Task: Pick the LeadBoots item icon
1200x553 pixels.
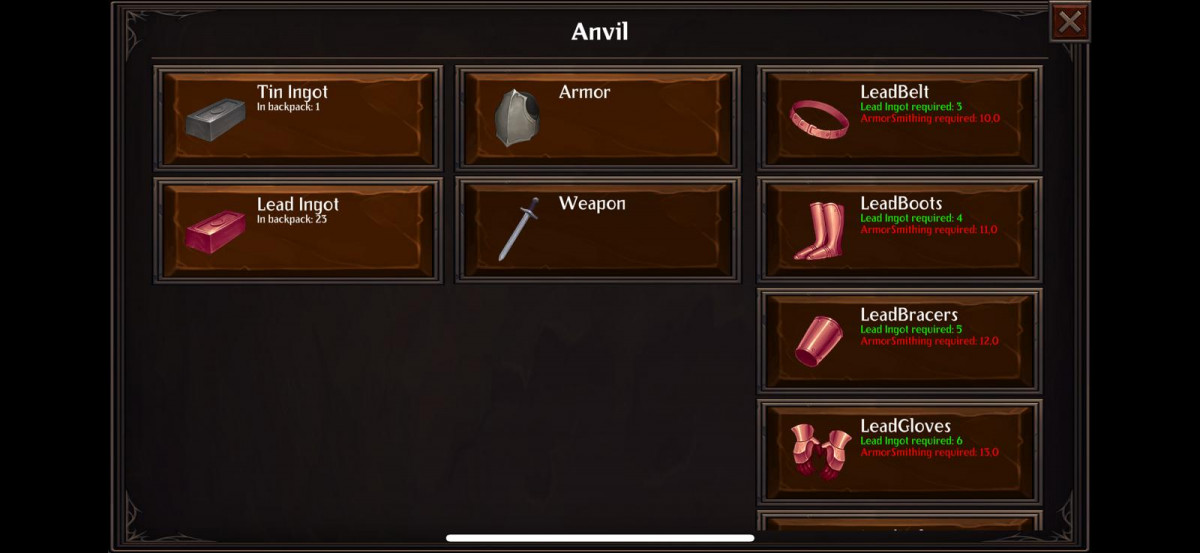Action: [x=819, y=231]
